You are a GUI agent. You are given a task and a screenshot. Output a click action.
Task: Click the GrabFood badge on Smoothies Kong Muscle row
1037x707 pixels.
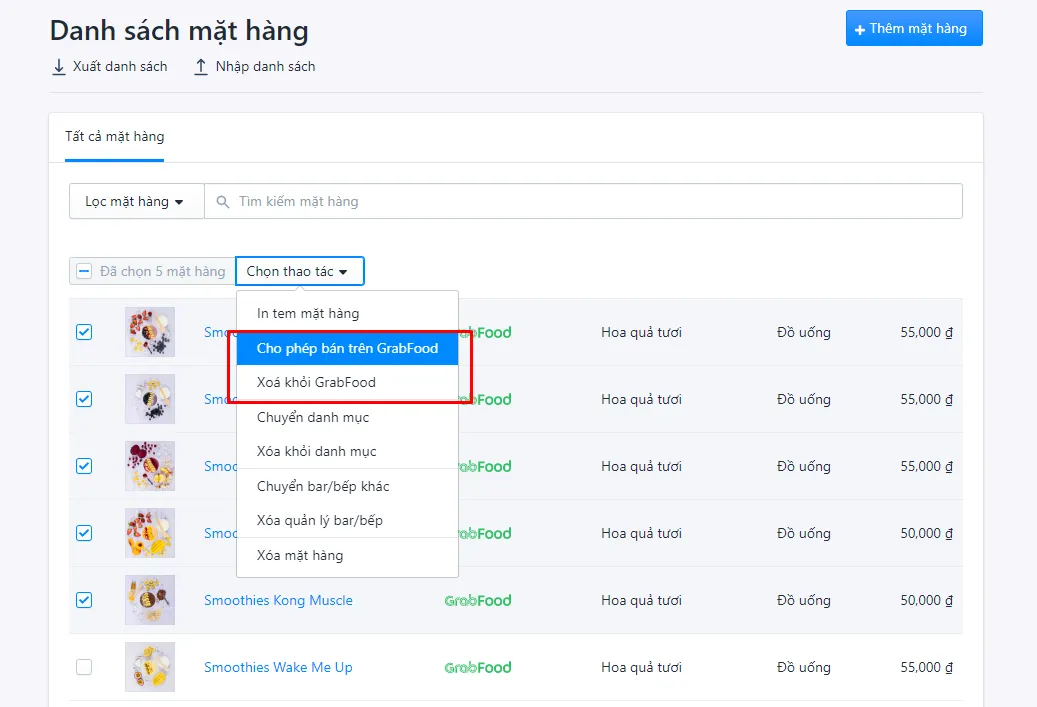click(x=477, y=600)
